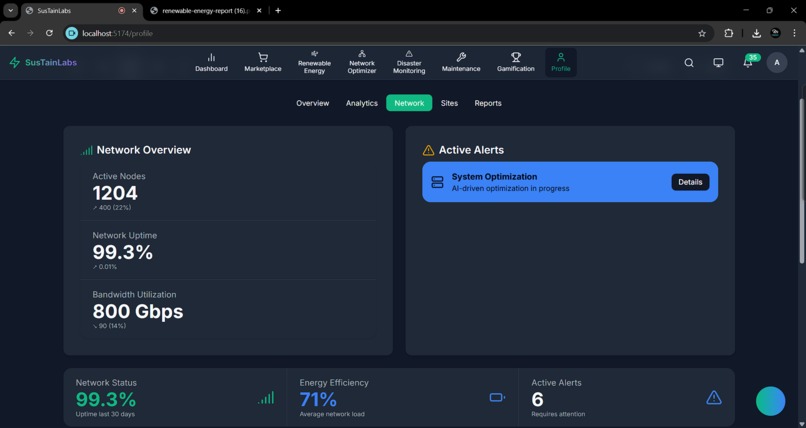
Task: Click the System Optimization alert title
Action: (x=494, y=177)
